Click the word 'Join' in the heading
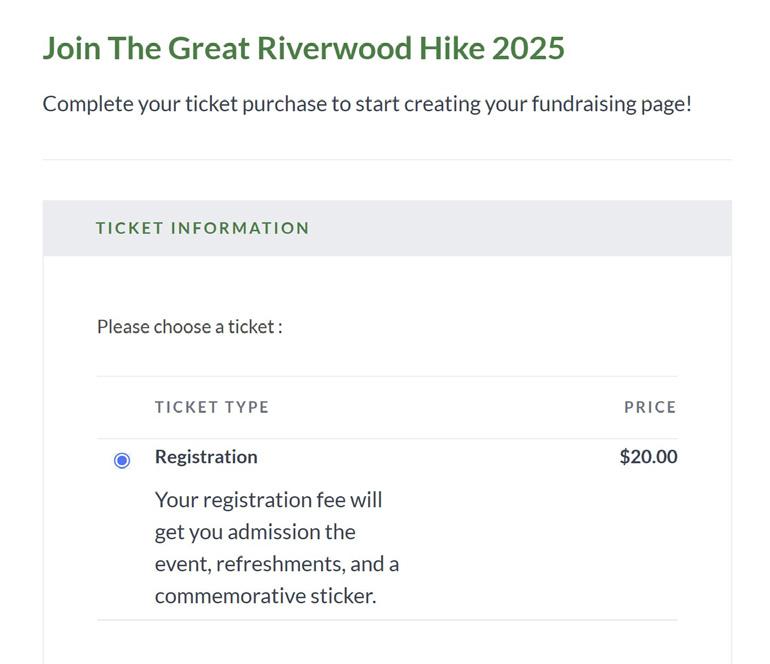 click(x=71, y=48)
